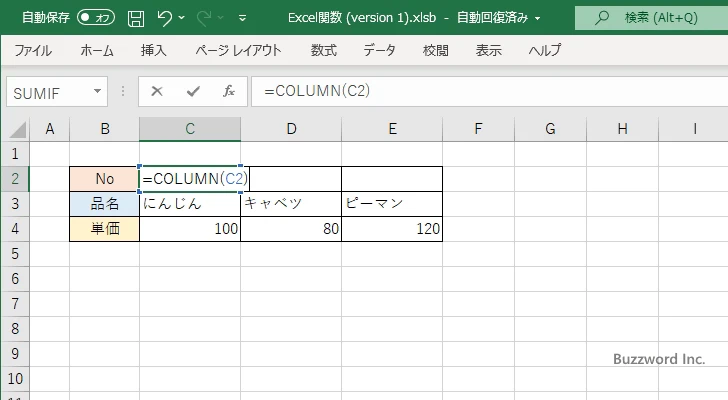Confirm formula with the checkmark icon
This screenshot has width=728, height=400.
[193, 91]
